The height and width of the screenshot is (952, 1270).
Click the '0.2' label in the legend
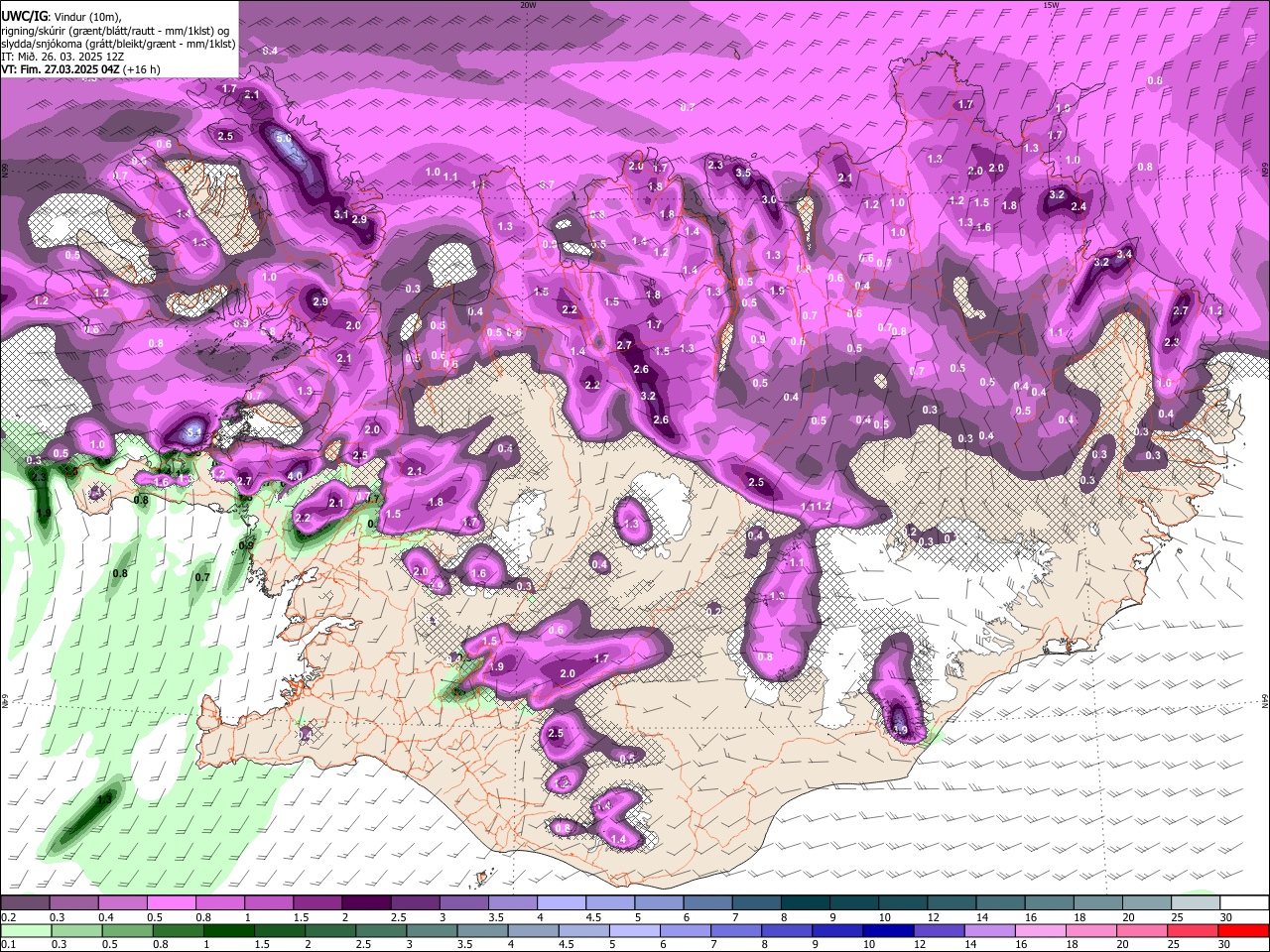pos(8,917)
